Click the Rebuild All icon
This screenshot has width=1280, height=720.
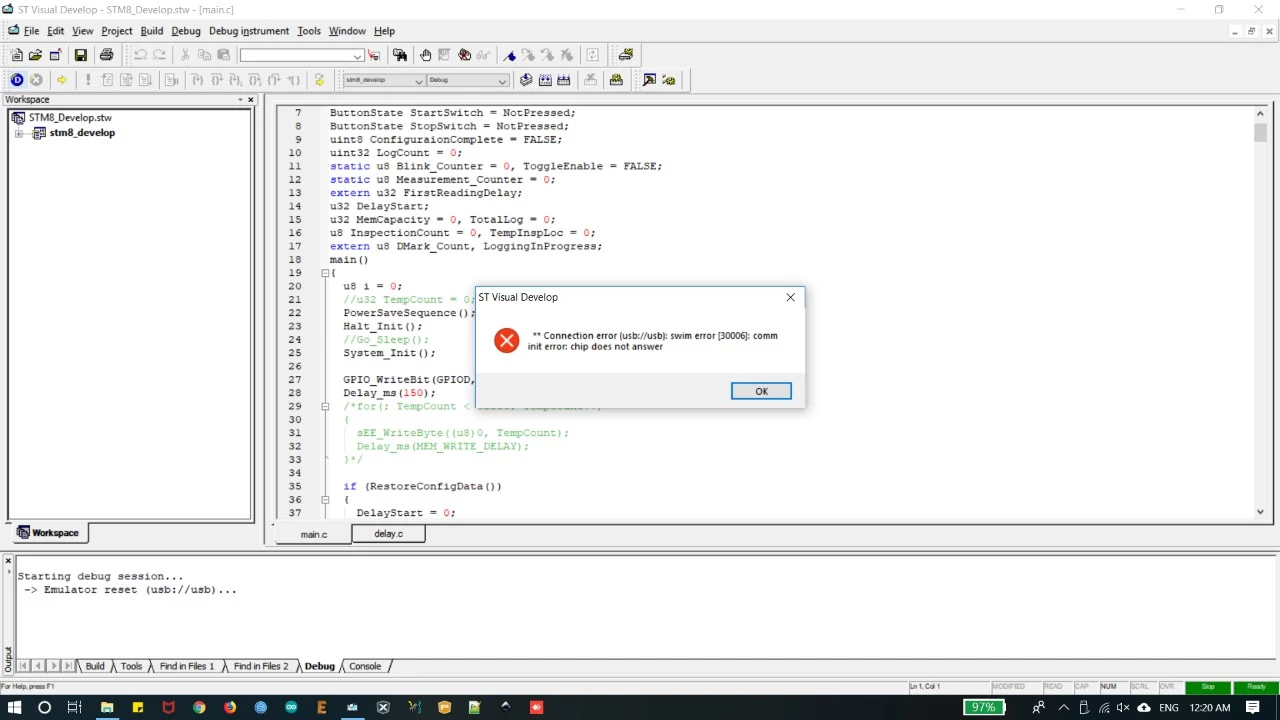tap(564, 80)
